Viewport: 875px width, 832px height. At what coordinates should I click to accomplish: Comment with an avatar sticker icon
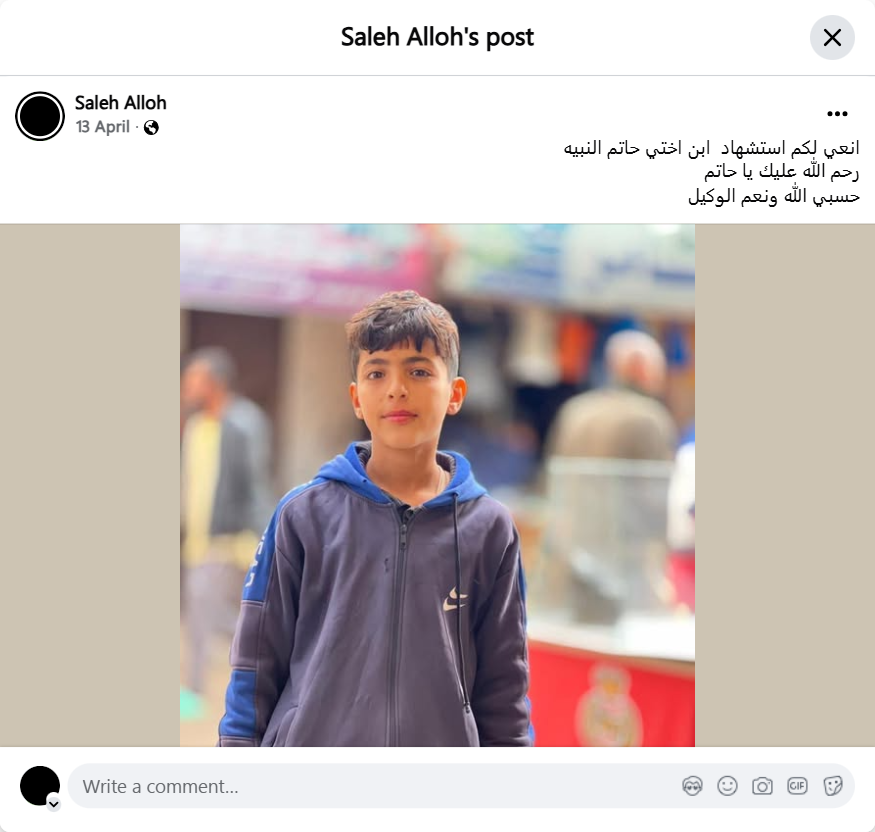(x=693, y=786)
